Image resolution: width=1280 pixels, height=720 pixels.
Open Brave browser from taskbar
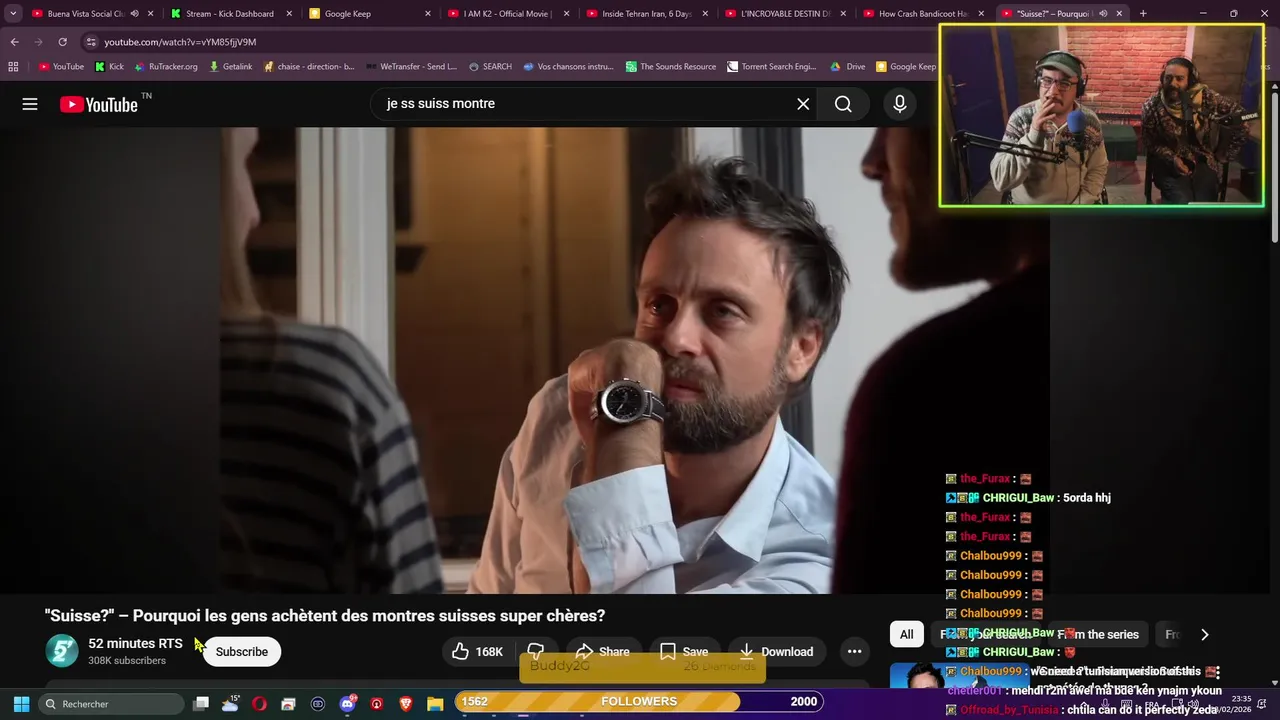point(406,704)
